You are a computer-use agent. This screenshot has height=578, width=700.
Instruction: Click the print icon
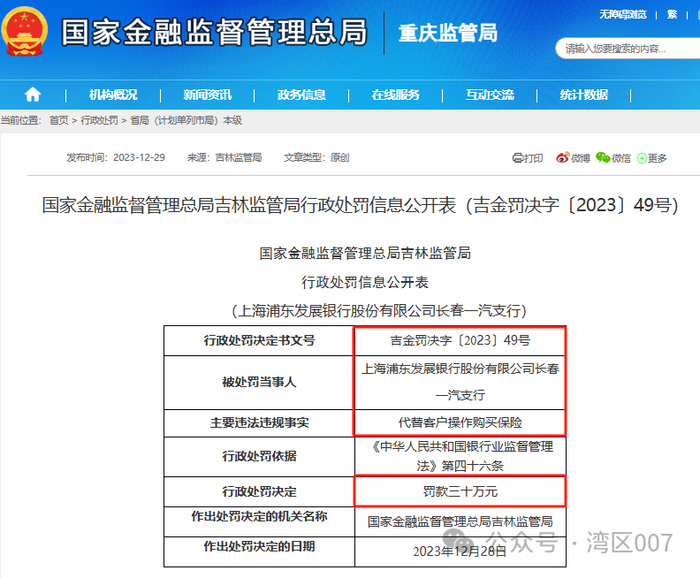point(517,158)
